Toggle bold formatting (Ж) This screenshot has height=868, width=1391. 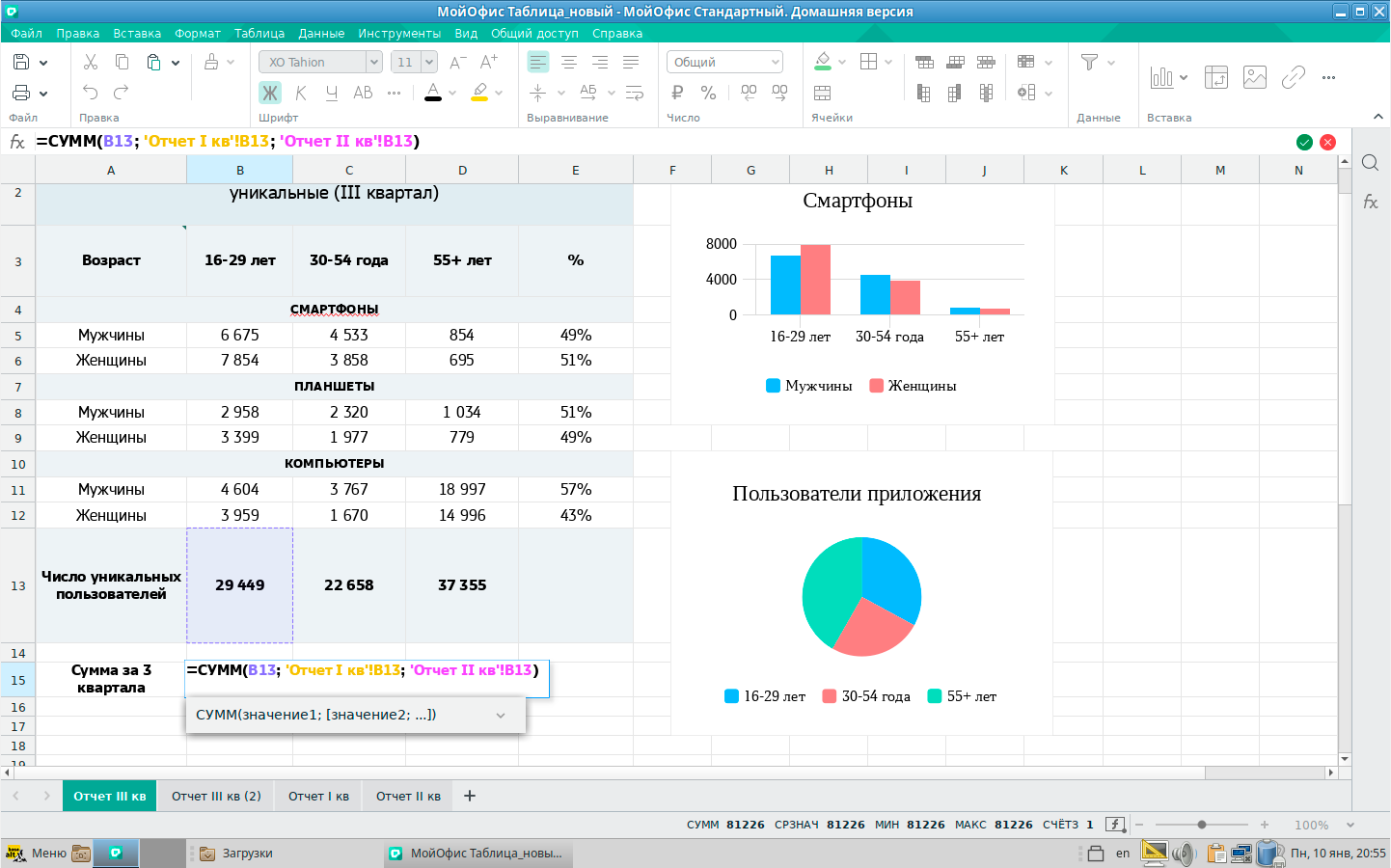[x=270, y=93]
